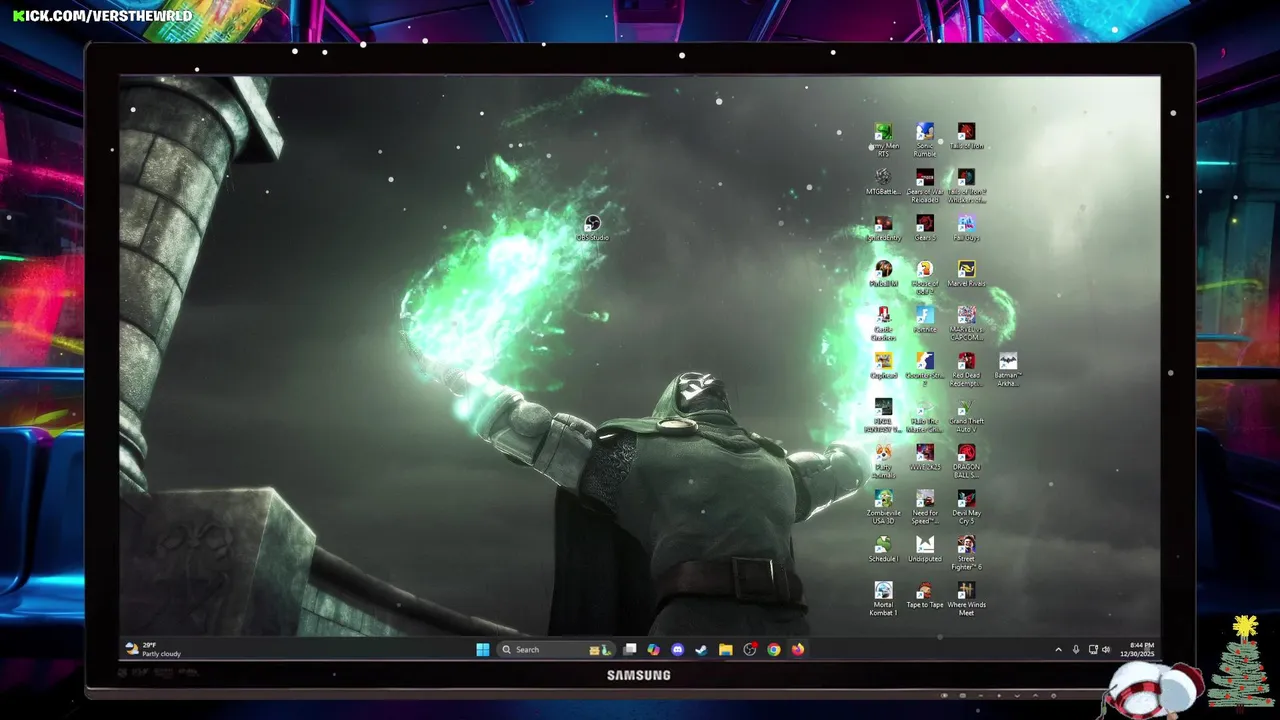Image resolution: width=1280 pixels, height=720 pixels.
Task: Launch Fortnite from the desktop
Action: pos(925,319)
